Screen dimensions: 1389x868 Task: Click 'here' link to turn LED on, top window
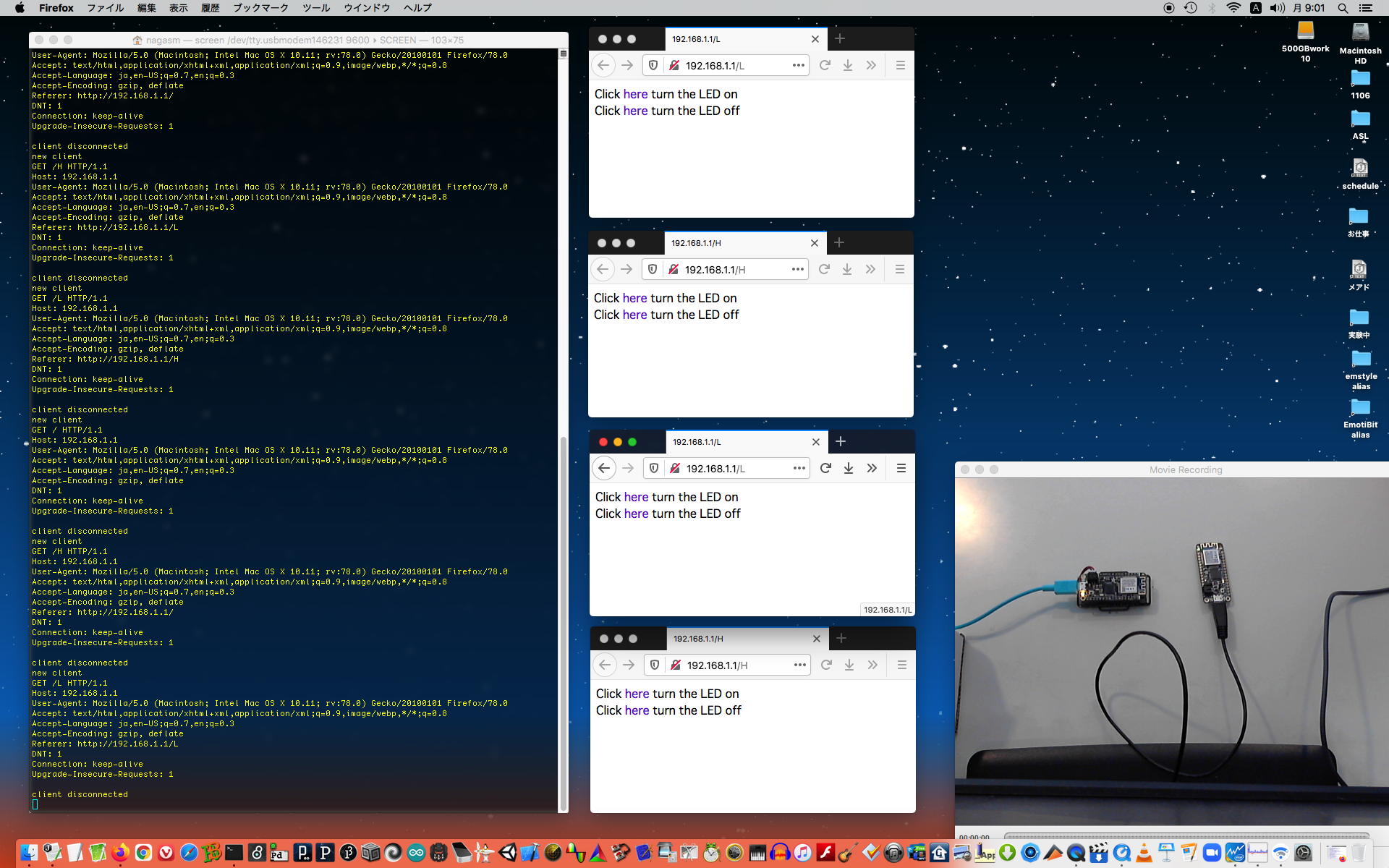[635, 94]
